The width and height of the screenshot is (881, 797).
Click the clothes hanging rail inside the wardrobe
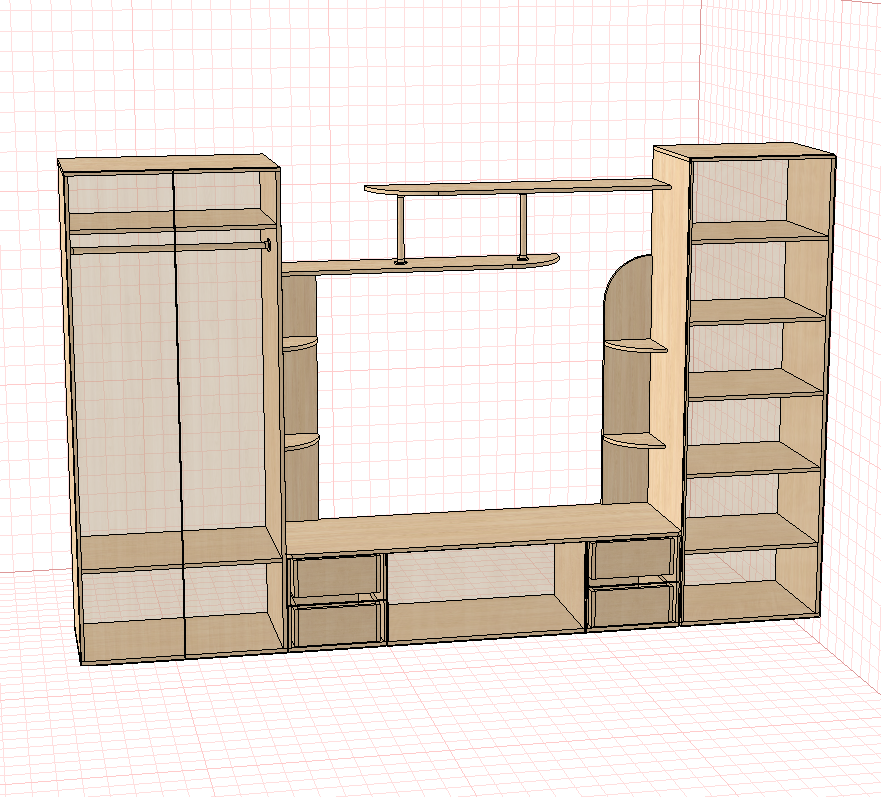[x=169, y=246]
